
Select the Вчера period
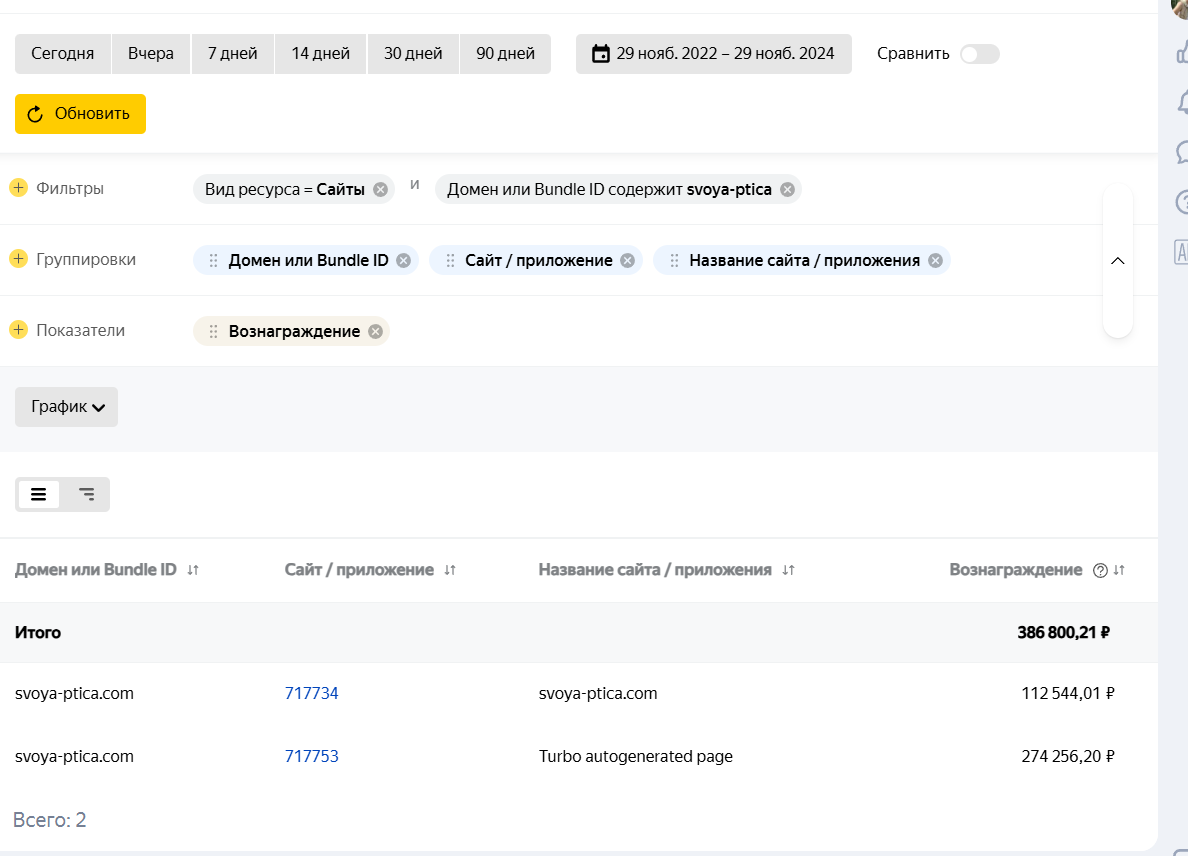click(x=150, y=54)
